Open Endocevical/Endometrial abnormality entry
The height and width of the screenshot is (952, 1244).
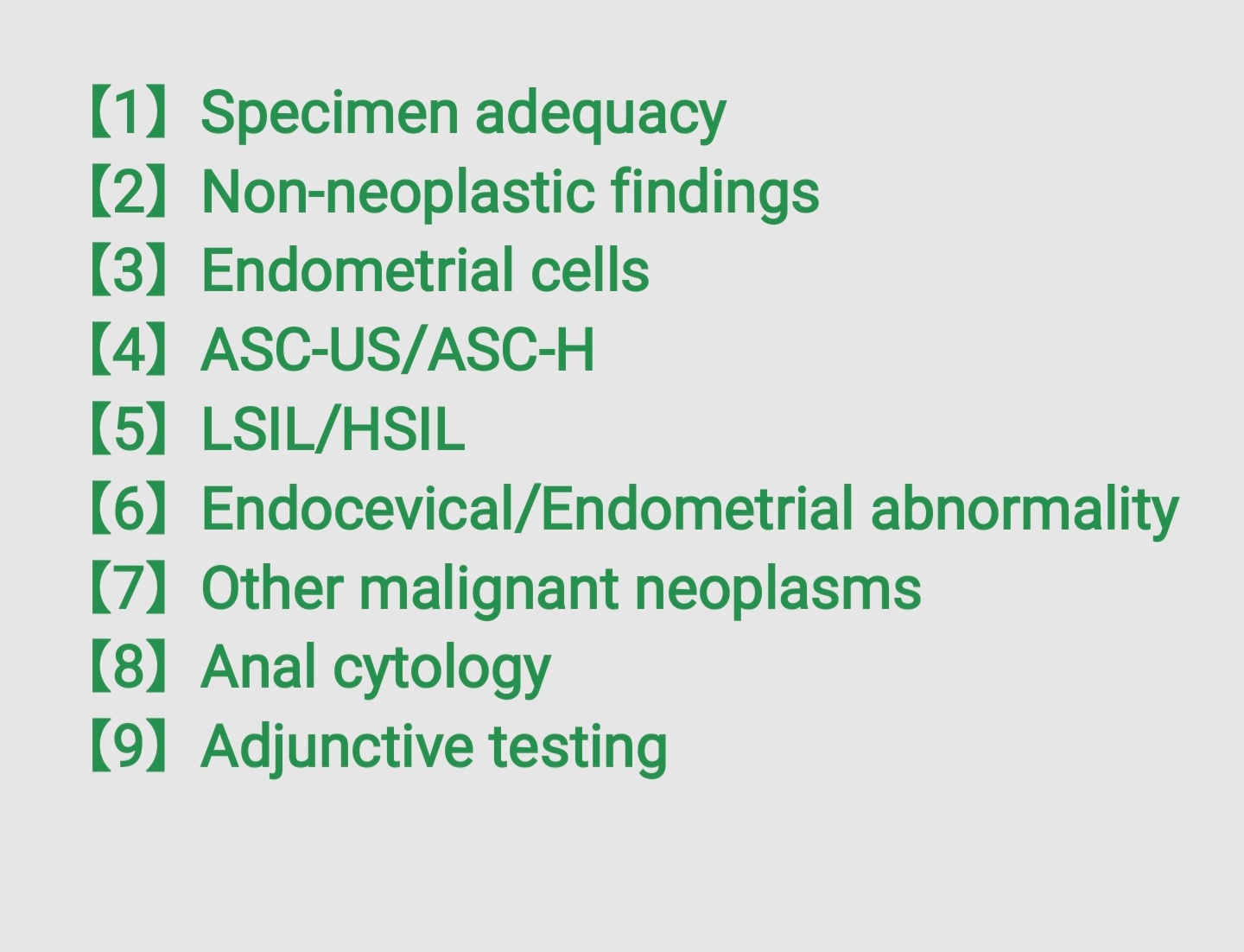pos(689,510)
